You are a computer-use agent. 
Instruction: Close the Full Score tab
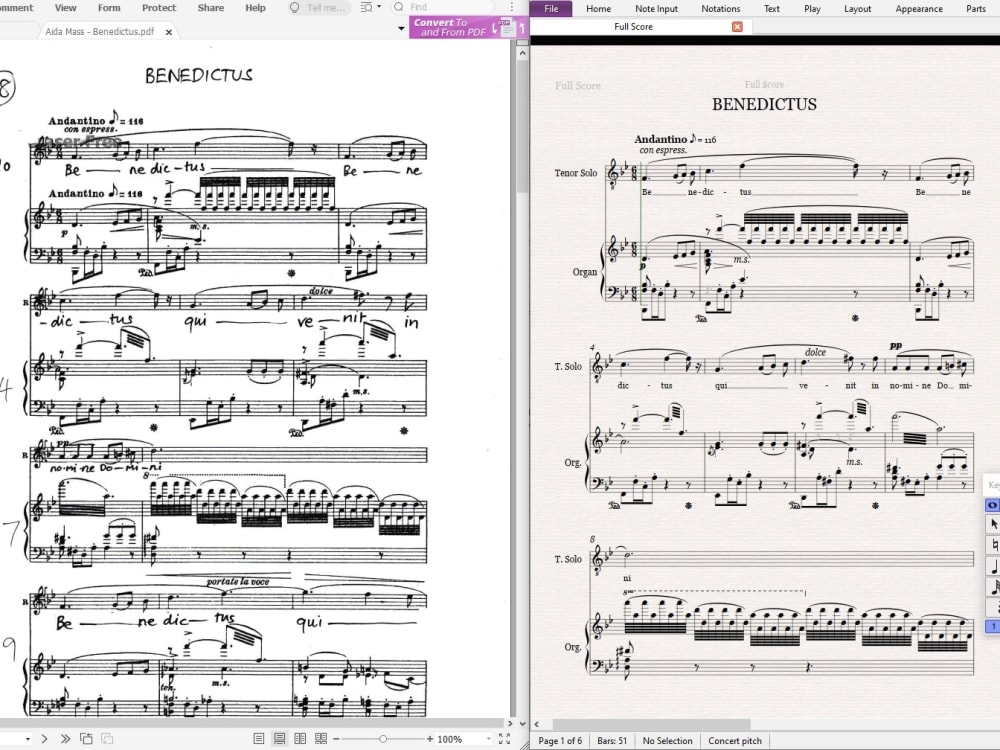coord(737,27)
